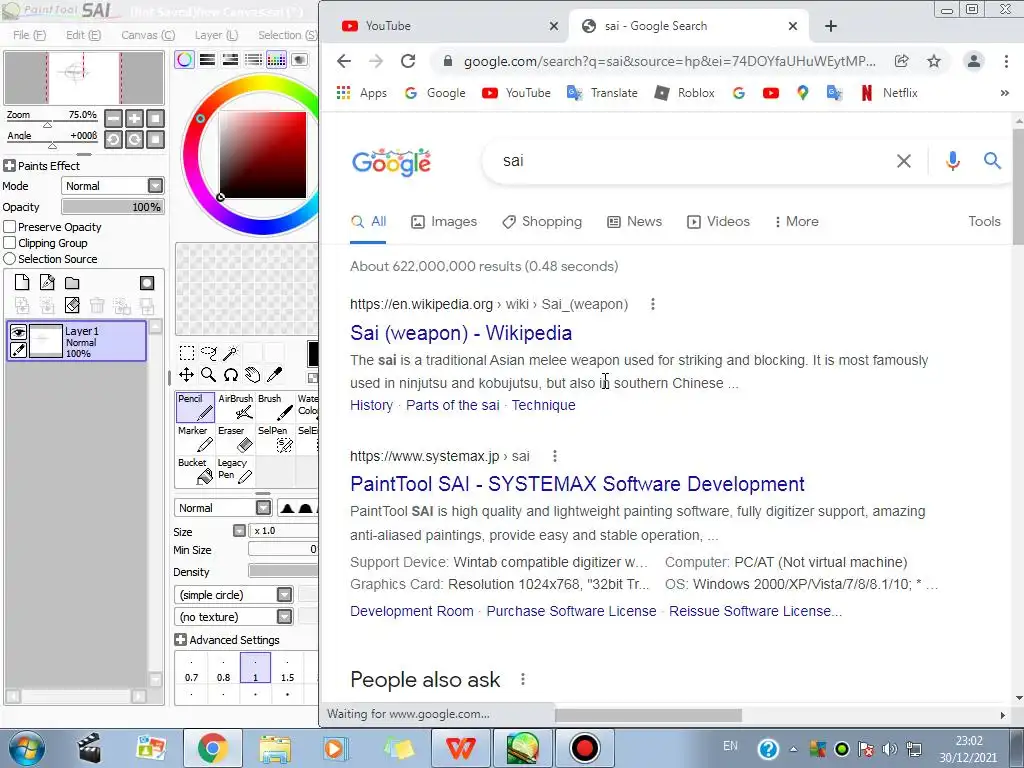The width and height of the screenshot is (1024, 768).
Task: Open the brush Size multiplier dropdown
Action: click(240, 531)
